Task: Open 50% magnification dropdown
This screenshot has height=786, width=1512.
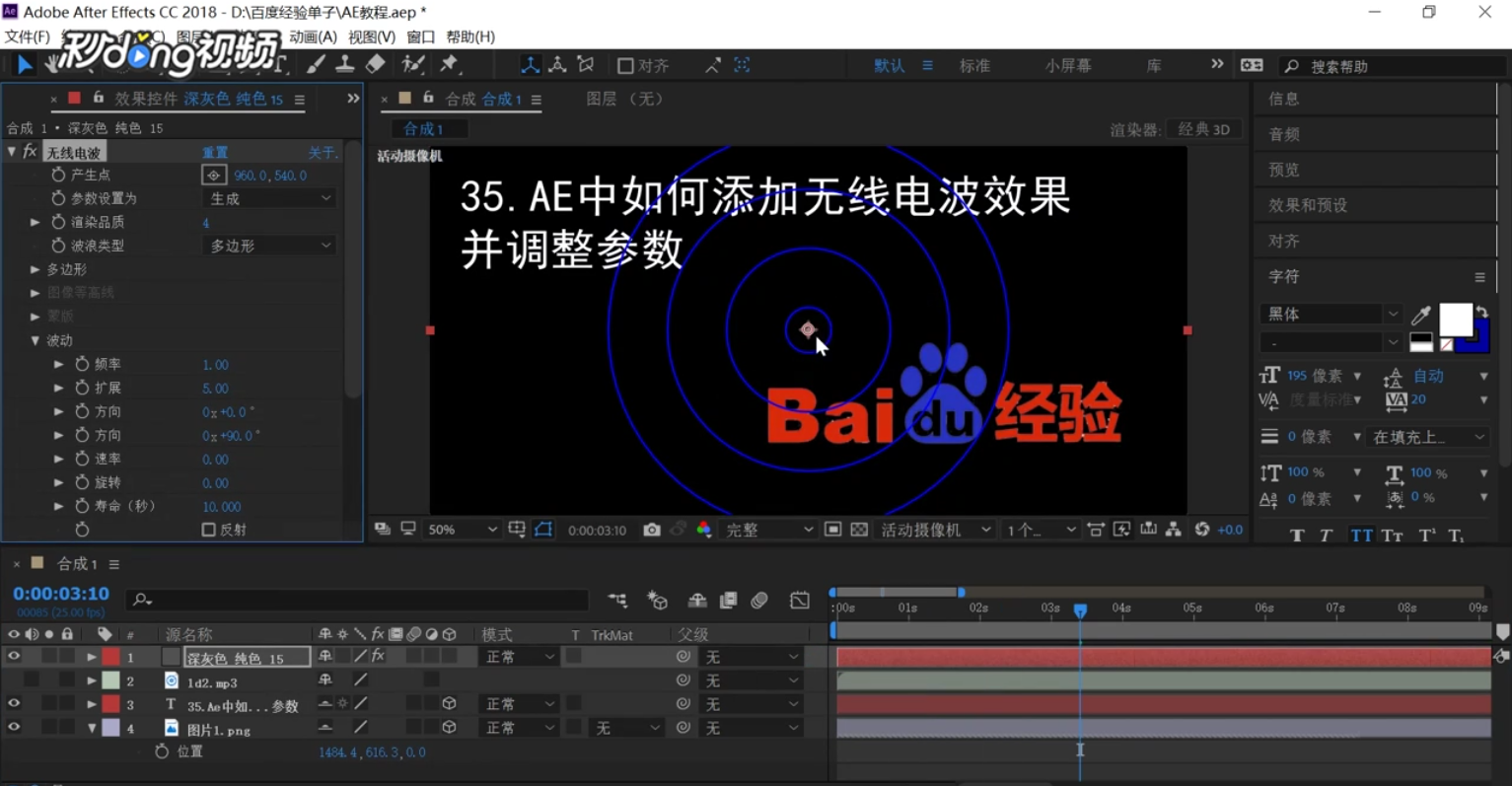Action: point(461,530)
